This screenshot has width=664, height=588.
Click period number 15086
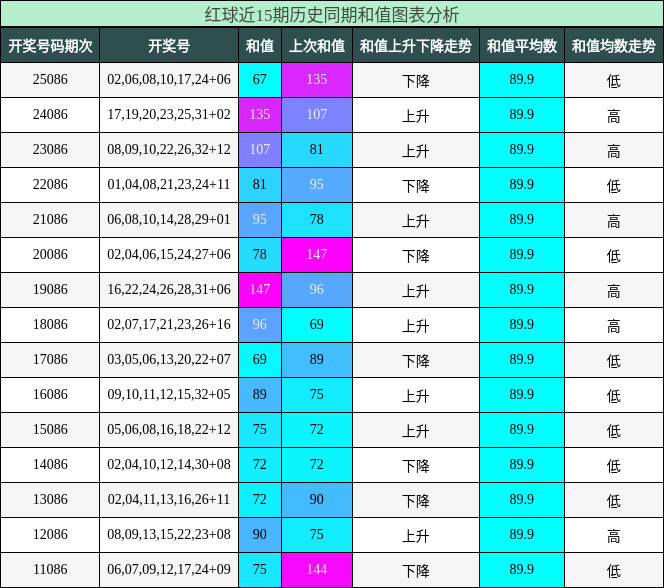(x=50, y=429)
